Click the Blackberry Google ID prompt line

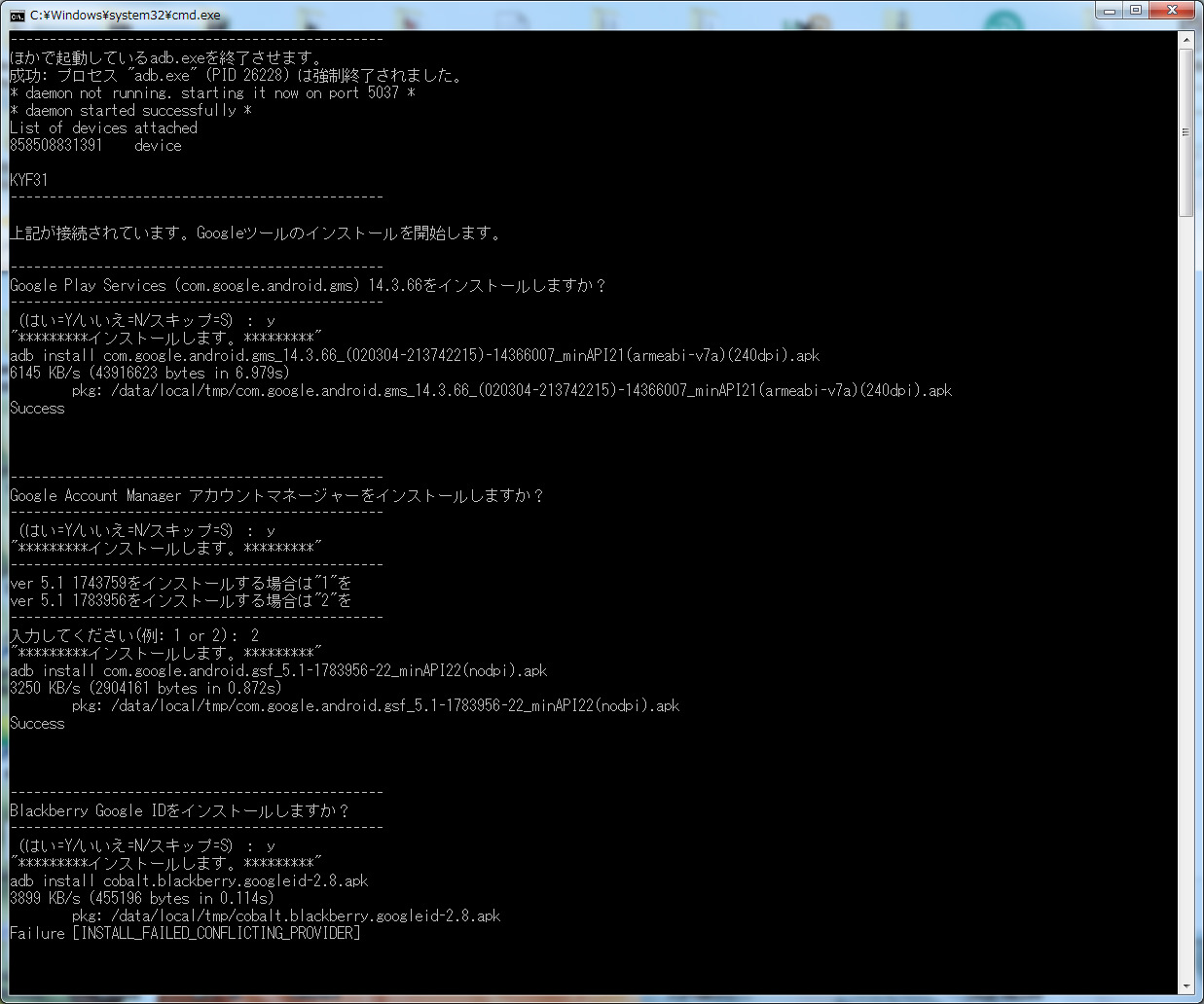point(179,810)
